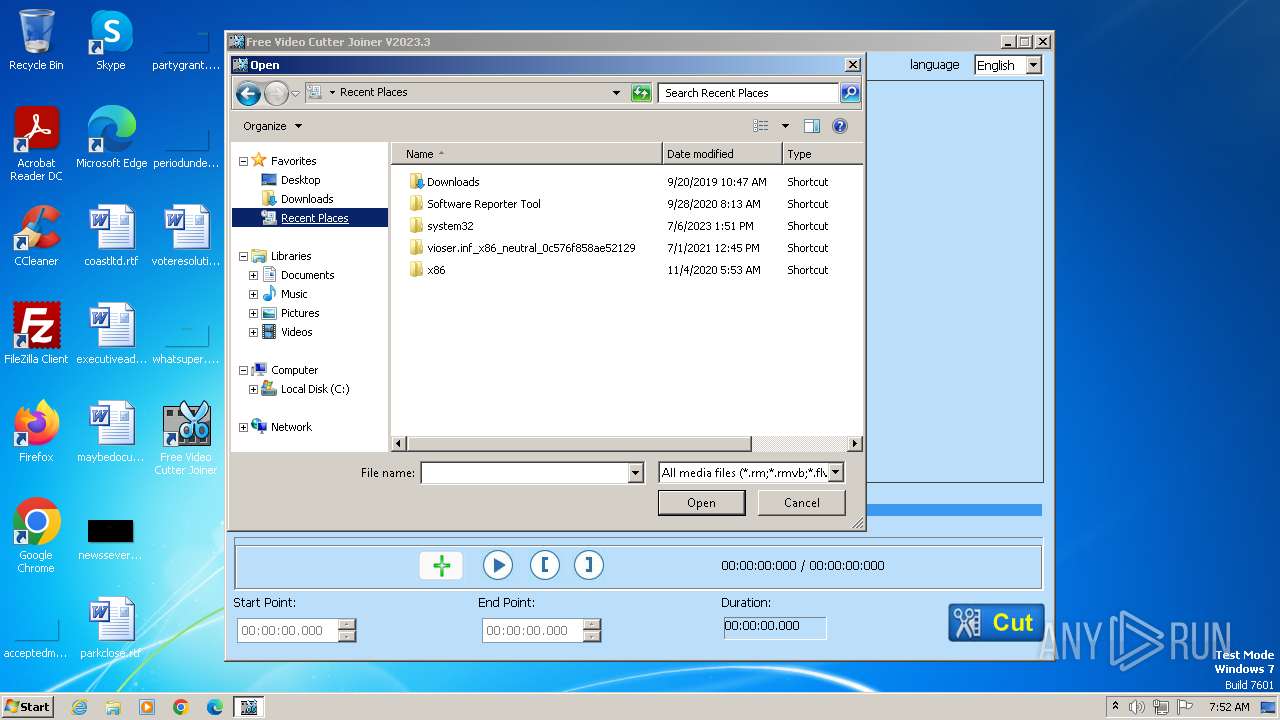1280x720 pixels.
Task: Open the language dropdown
Action: 1034,65
